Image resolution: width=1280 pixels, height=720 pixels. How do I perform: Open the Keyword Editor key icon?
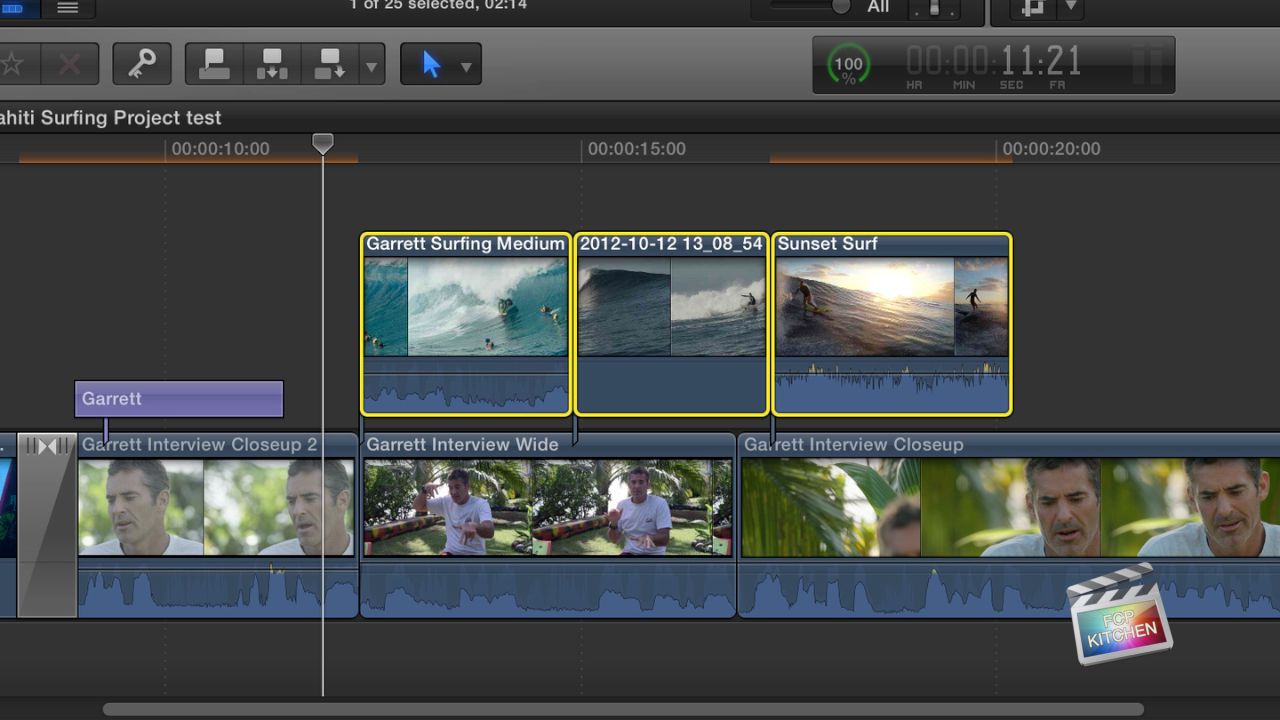[x=141, y=63]
